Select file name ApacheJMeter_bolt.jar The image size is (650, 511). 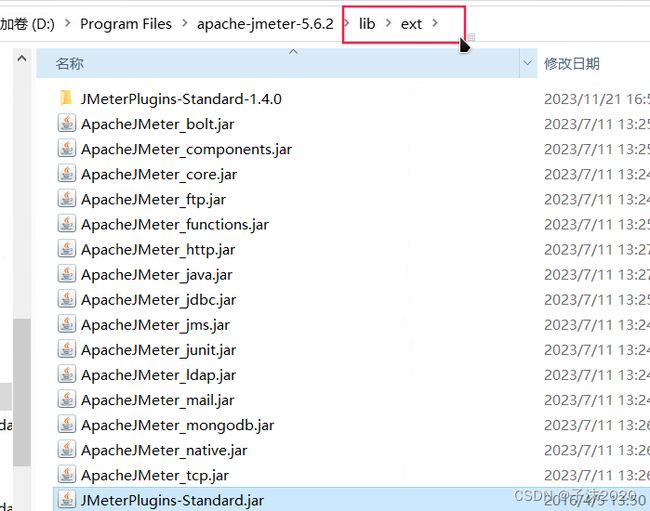click(x=158, y=124)
